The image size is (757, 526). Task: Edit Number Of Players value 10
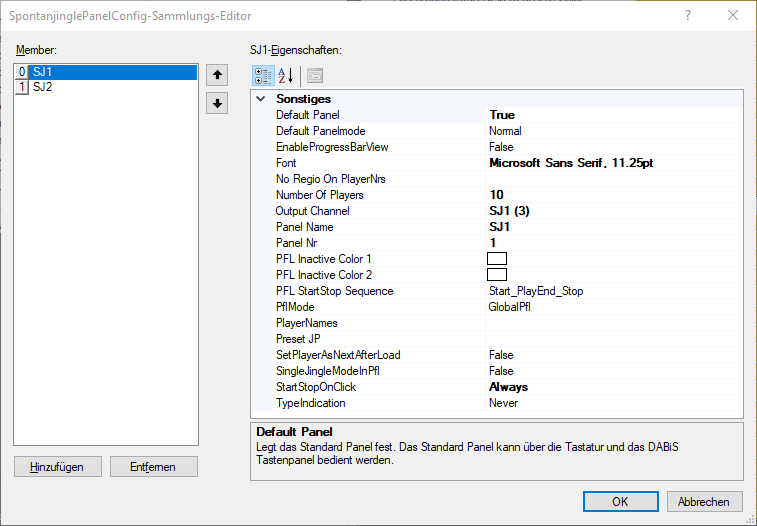click(x=614, y=194)
